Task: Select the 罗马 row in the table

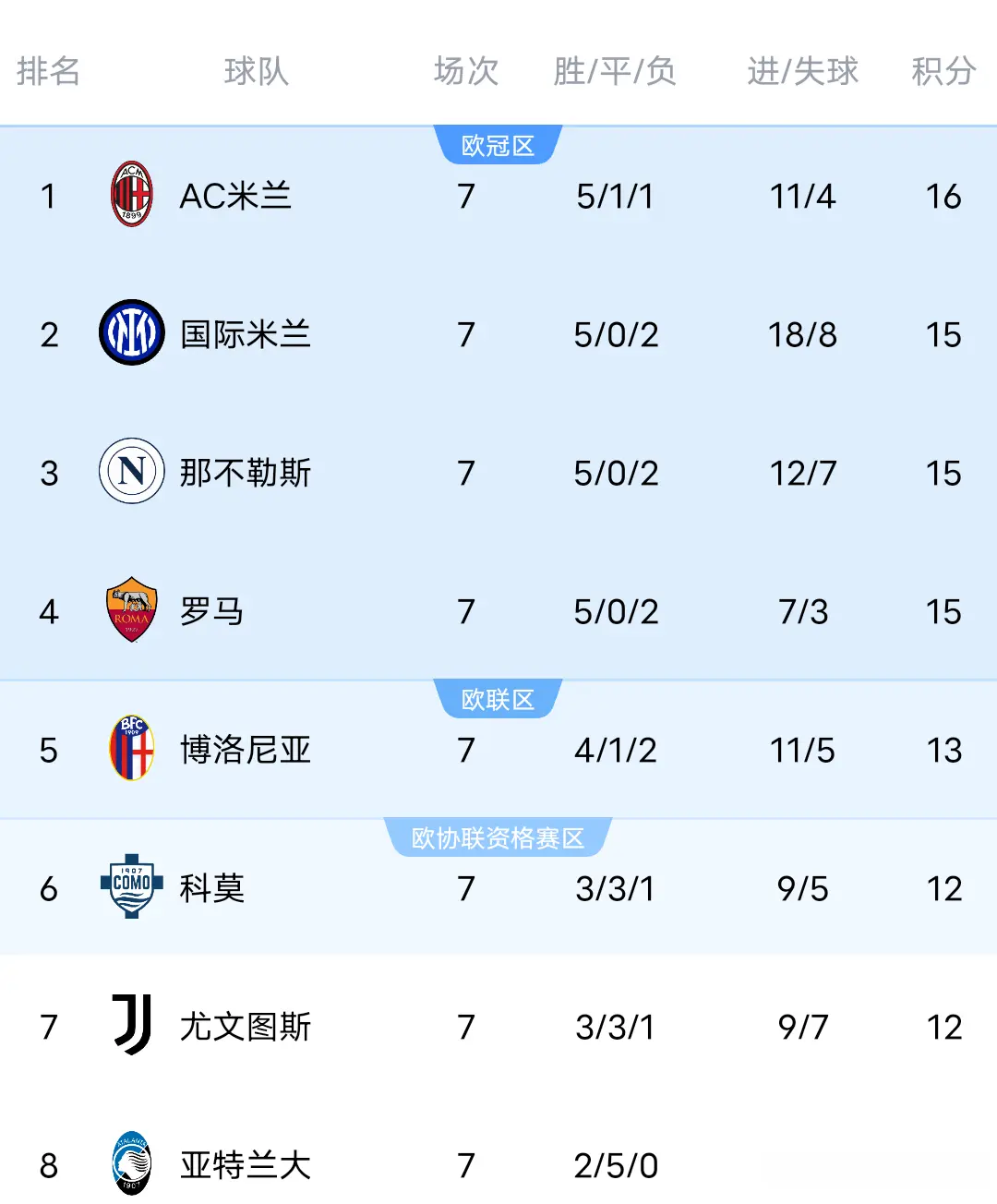Action: [498, 611]
